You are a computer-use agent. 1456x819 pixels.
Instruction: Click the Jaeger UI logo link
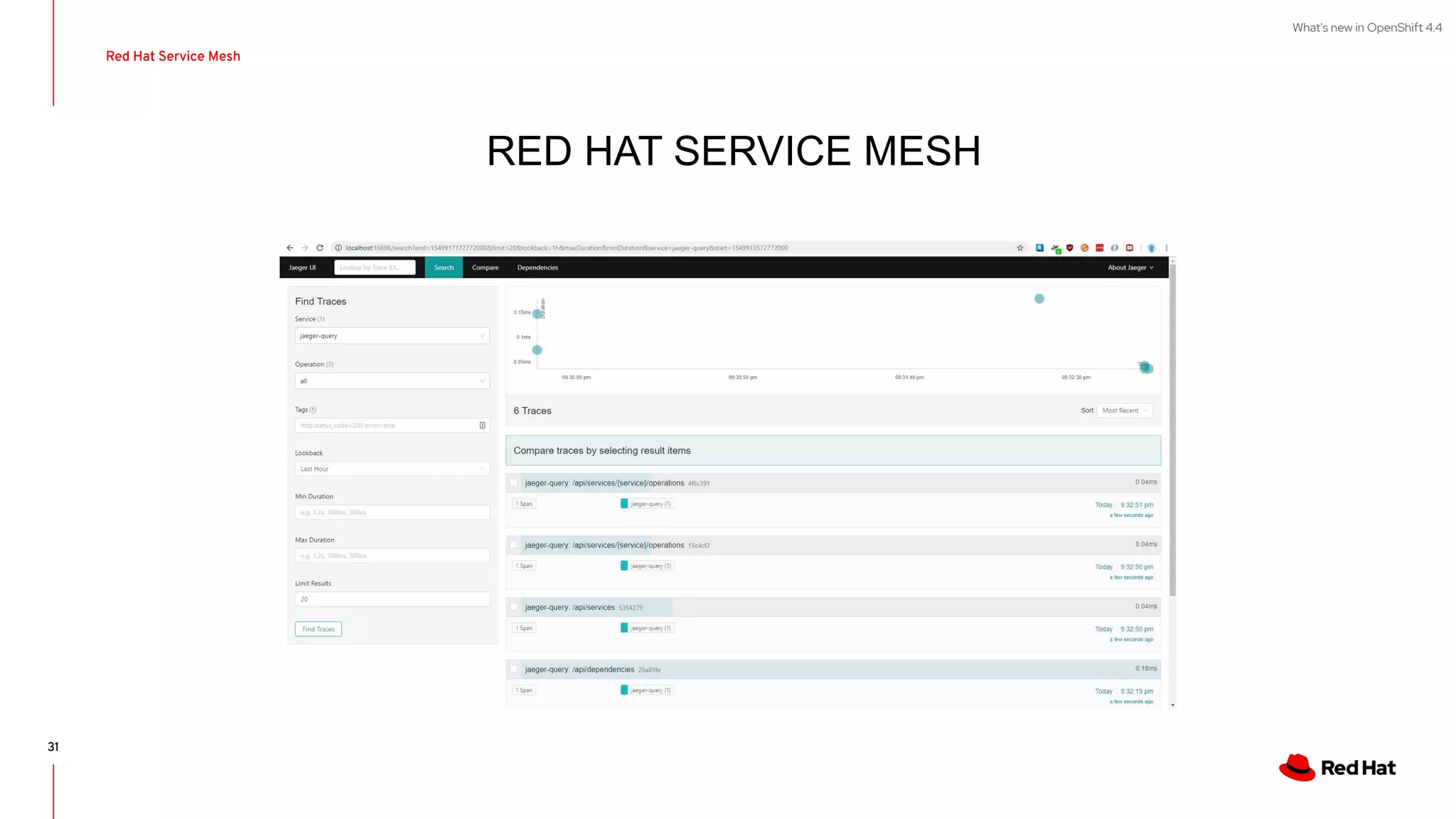302,268
